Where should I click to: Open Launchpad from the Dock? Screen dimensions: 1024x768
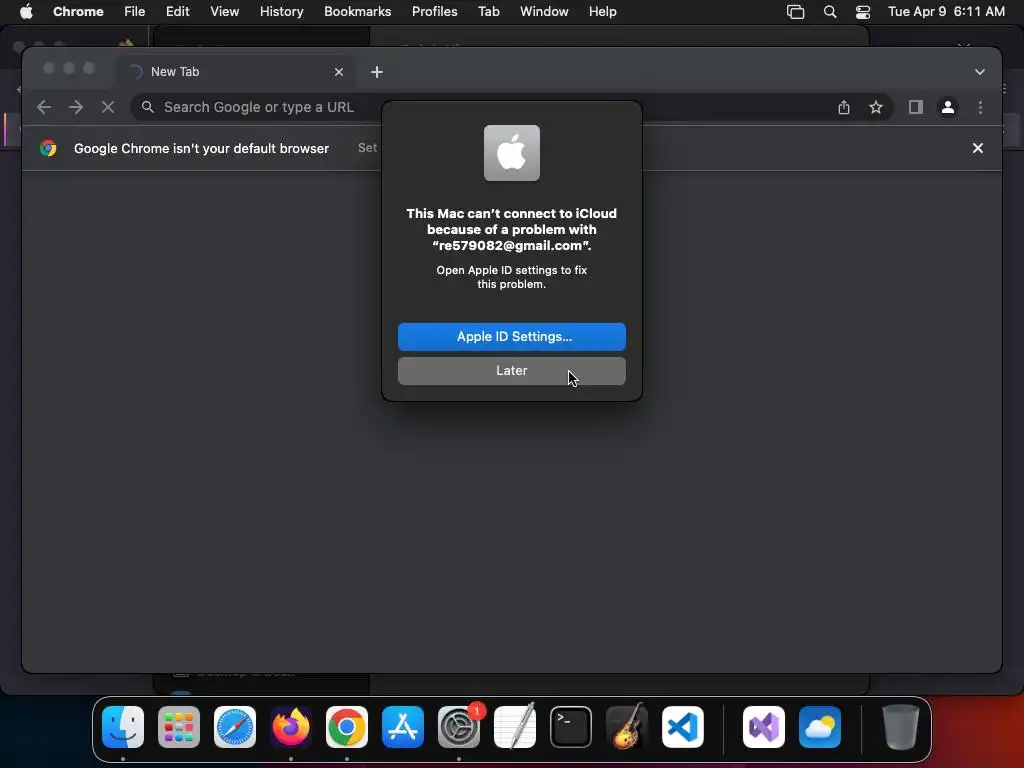[x=179, y=727]
